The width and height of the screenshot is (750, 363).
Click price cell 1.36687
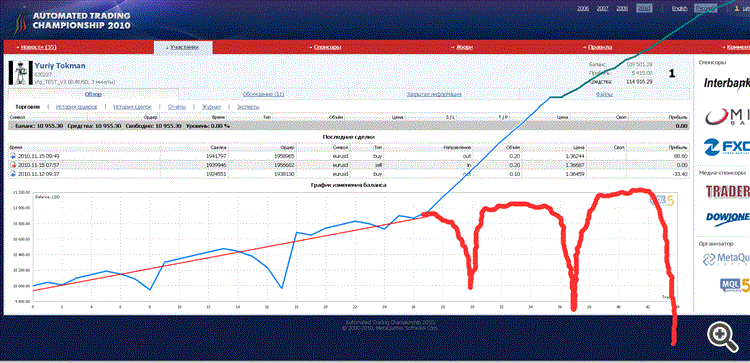[576, 165]
